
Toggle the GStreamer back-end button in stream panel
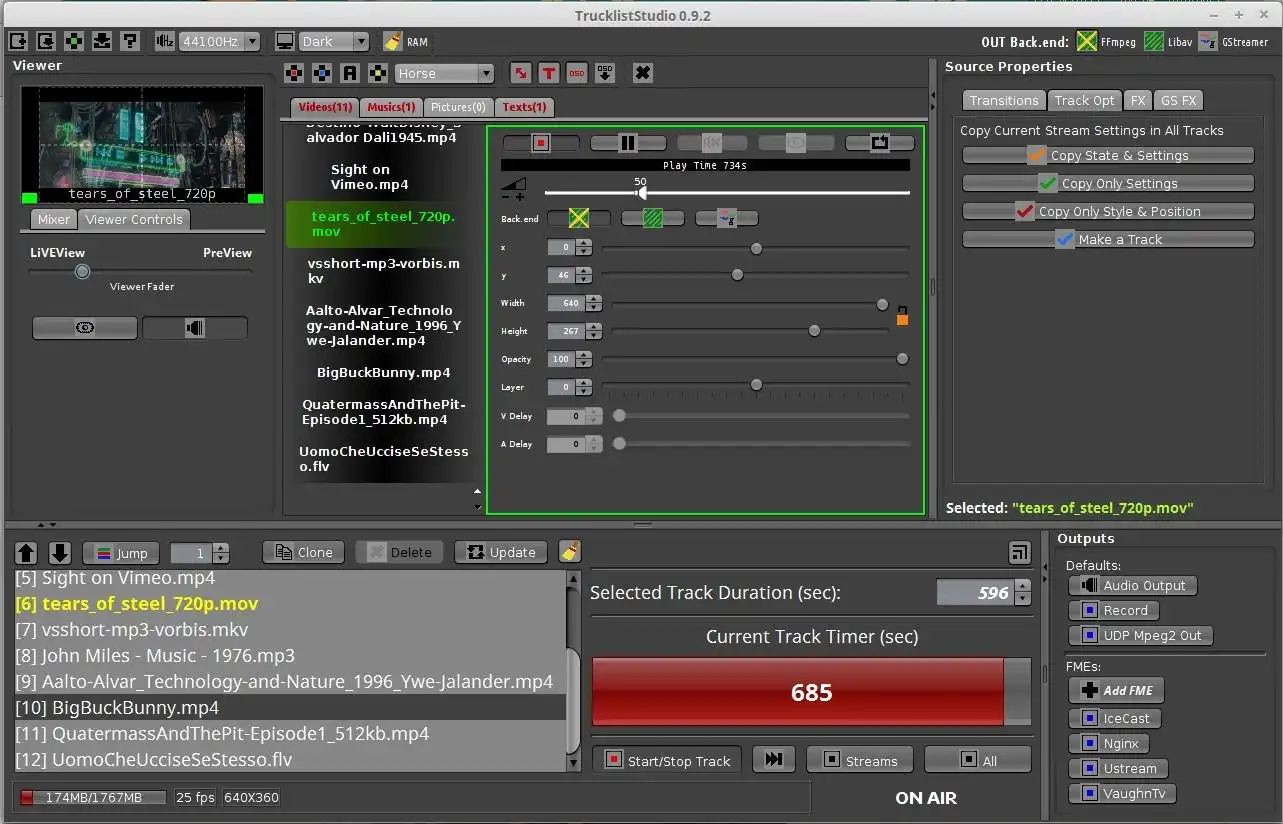tap(727, 217)
